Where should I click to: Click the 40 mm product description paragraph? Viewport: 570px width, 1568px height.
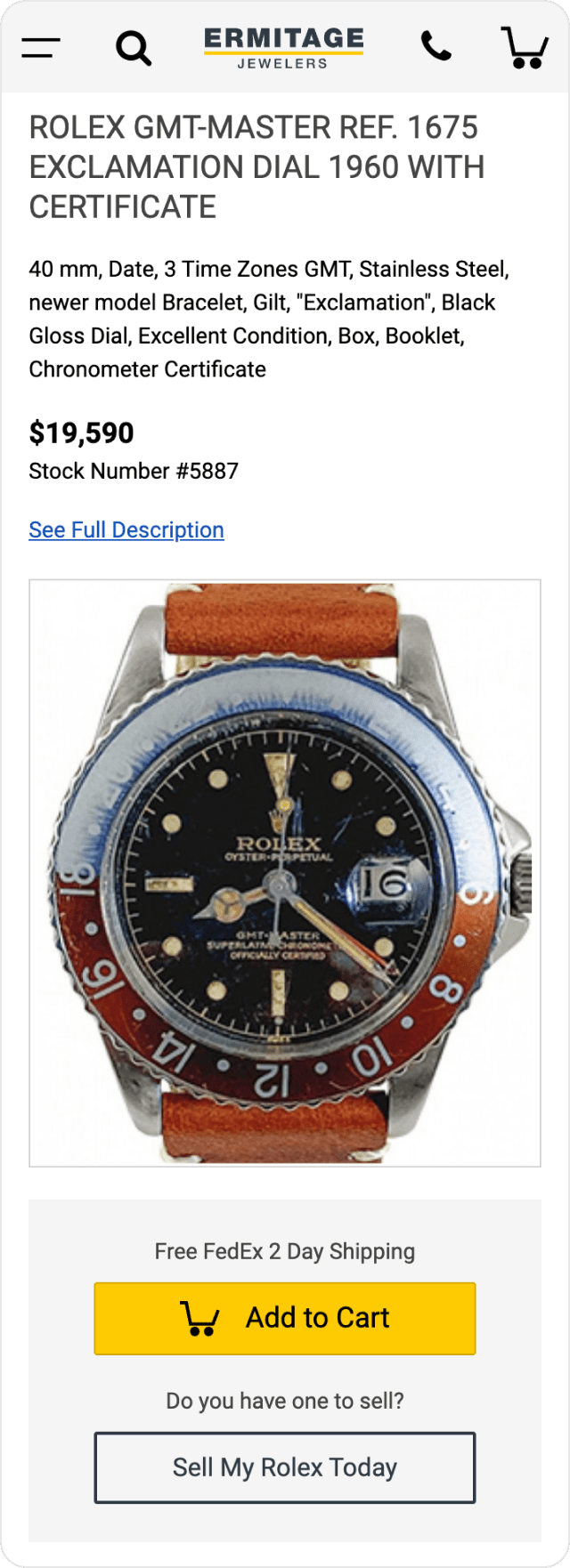pos(269,319)
